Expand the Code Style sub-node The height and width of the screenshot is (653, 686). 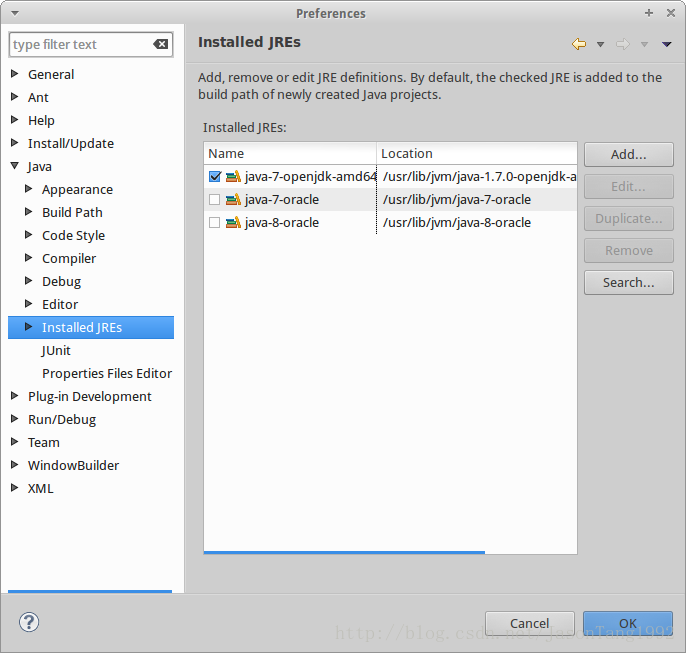coord(28,234)
